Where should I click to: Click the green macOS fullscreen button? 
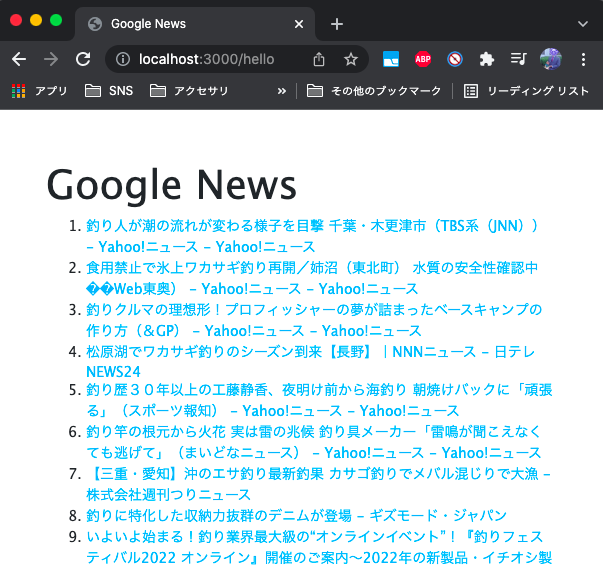click(x=56, y=20)
